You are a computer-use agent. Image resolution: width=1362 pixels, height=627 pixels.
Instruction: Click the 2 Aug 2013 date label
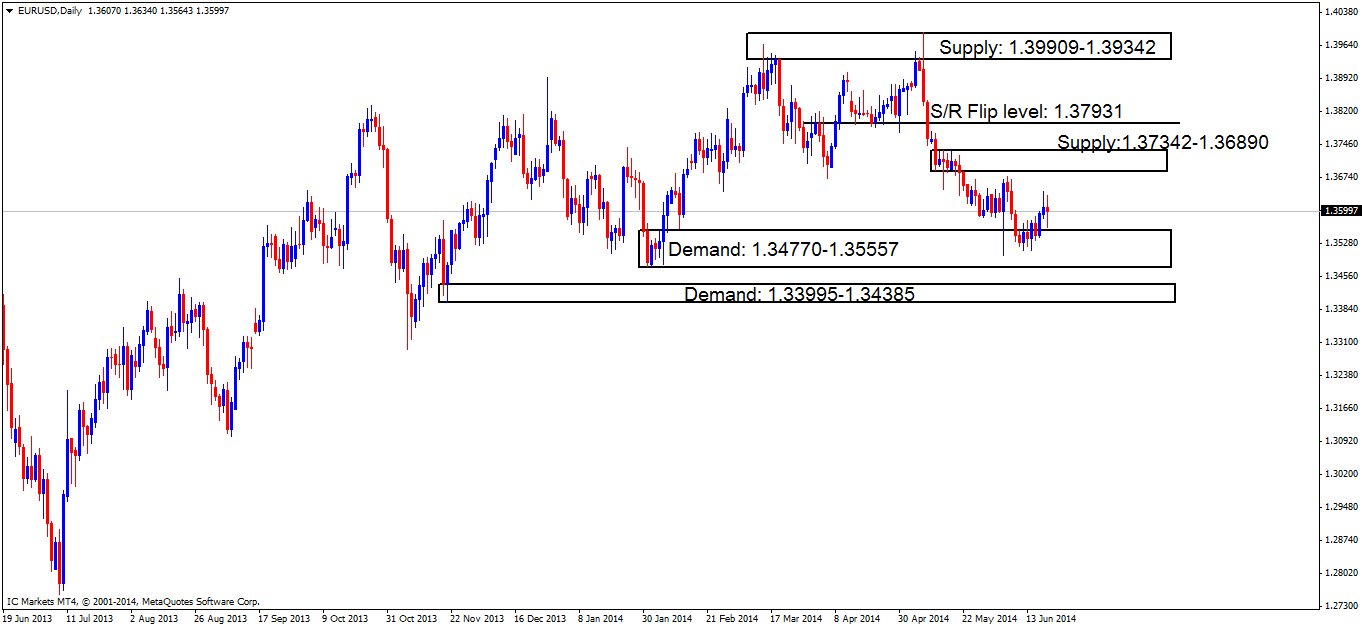(156, 619)
